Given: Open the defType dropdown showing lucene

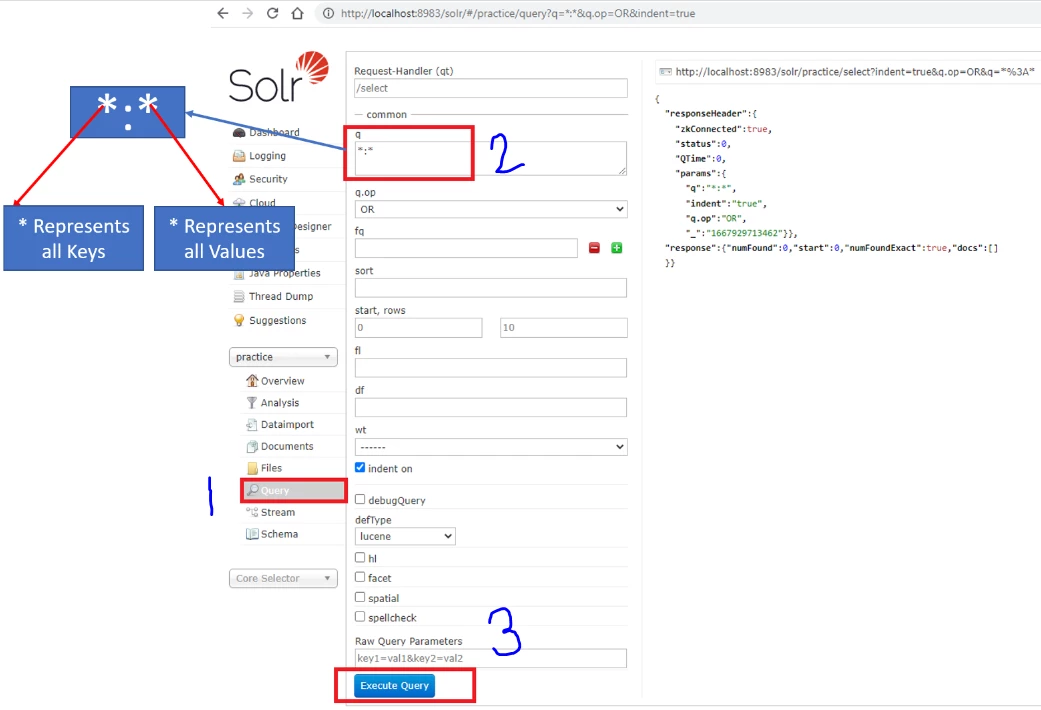Looking at the screenshot, I should 405,536.
